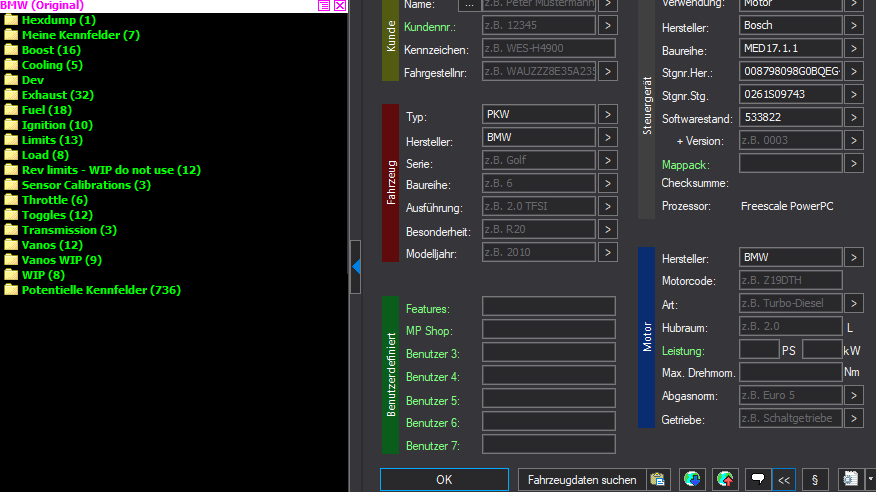
Task: Click the paragraph sign (§) button
Action: click(815, 480)
